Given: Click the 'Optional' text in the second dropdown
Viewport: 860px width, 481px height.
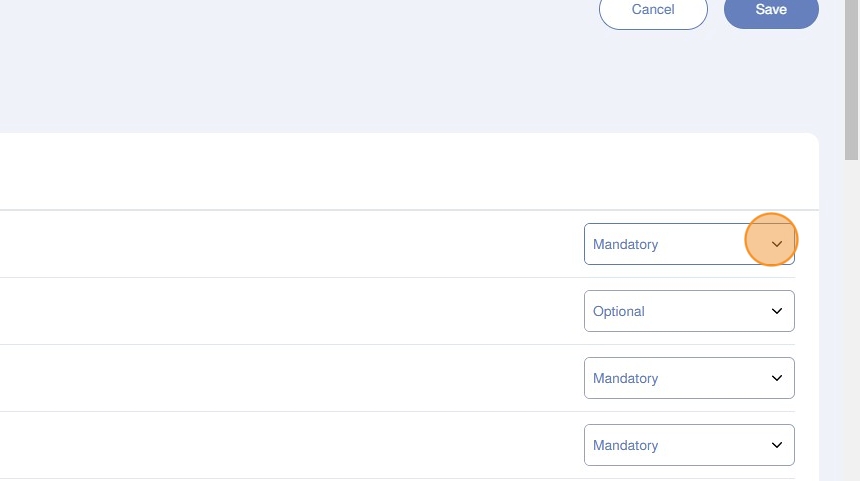Looking at the screenshot, I should pyautogui.click(x=619, y=311).
